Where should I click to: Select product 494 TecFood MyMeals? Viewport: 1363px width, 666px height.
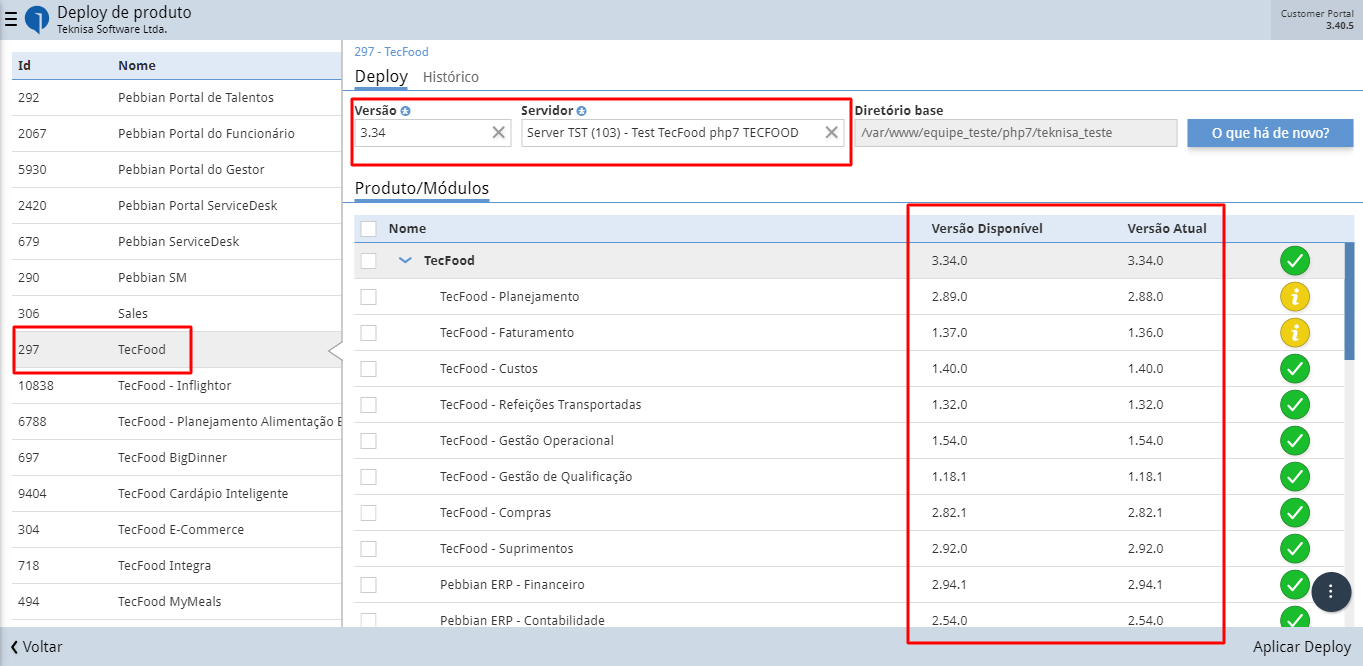[x=177, y=602]
